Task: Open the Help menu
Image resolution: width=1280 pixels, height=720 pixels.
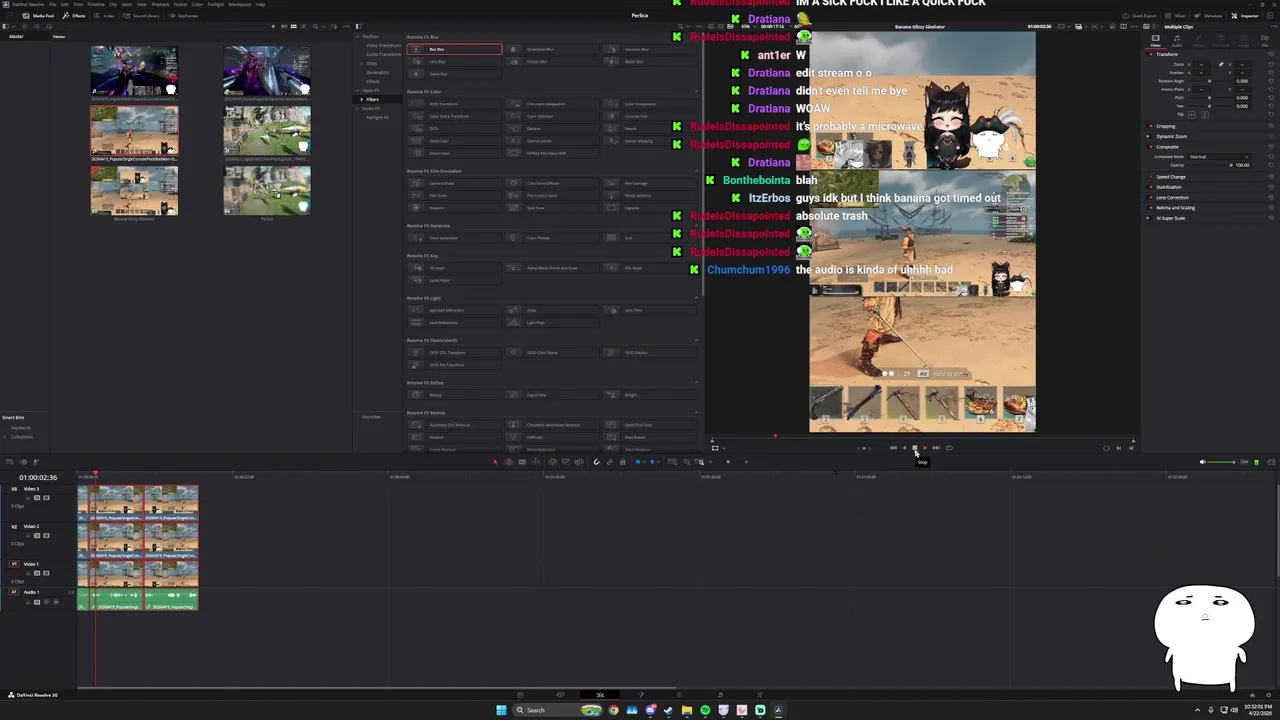Action: click(260, 4)
